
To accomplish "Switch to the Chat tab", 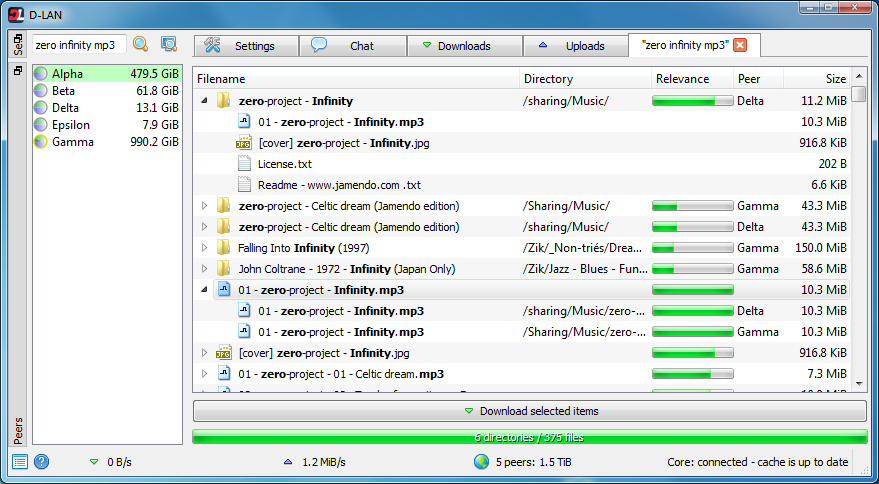I will pyautogui.click(x=353, y=46).
